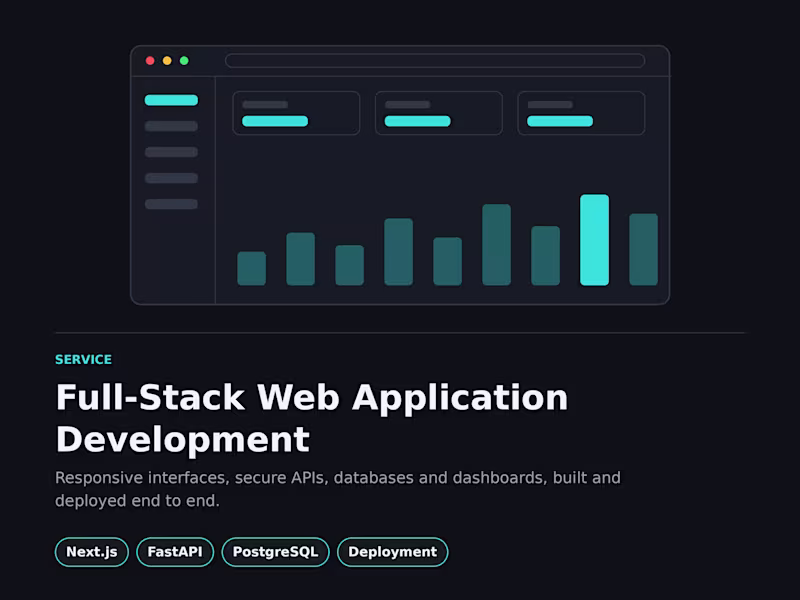Click the yellow window dot in mockup
800x600 pixels.
167,61
